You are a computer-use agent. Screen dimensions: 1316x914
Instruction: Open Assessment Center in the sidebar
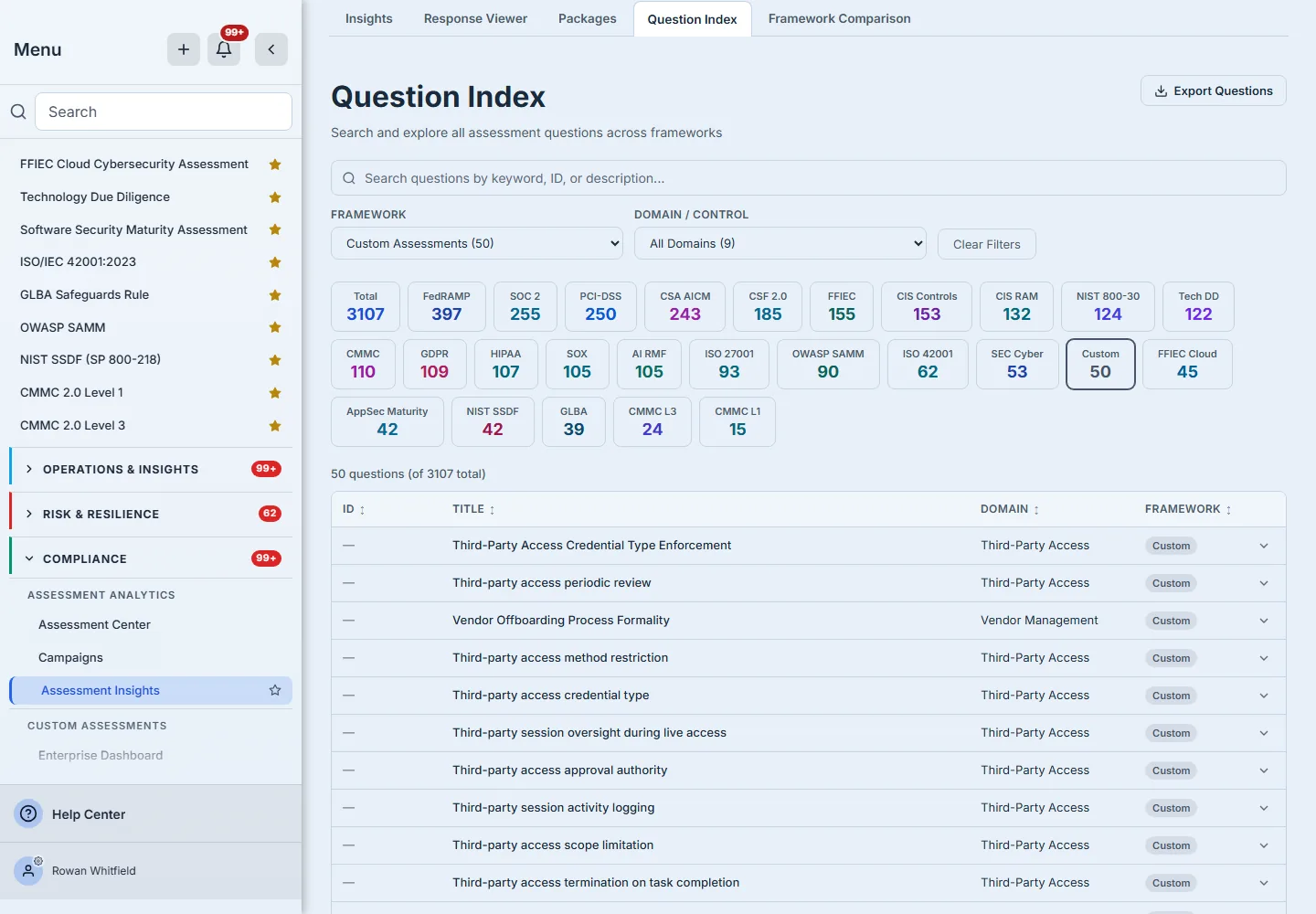(x=94, y=624)
